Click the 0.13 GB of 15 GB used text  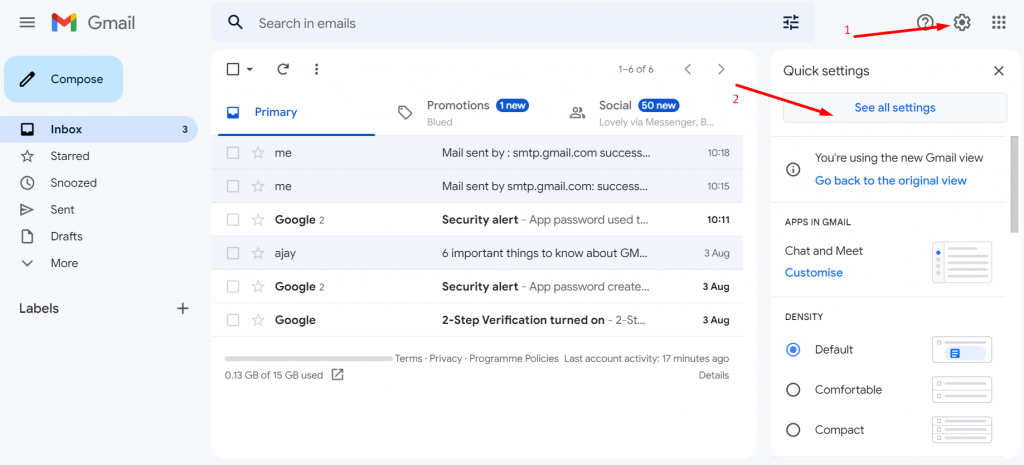coord(274,376)
